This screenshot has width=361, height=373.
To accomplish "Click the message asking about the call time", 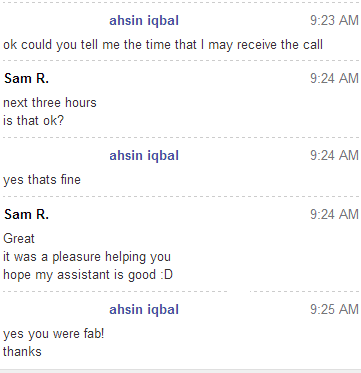I will click(163, 45).
